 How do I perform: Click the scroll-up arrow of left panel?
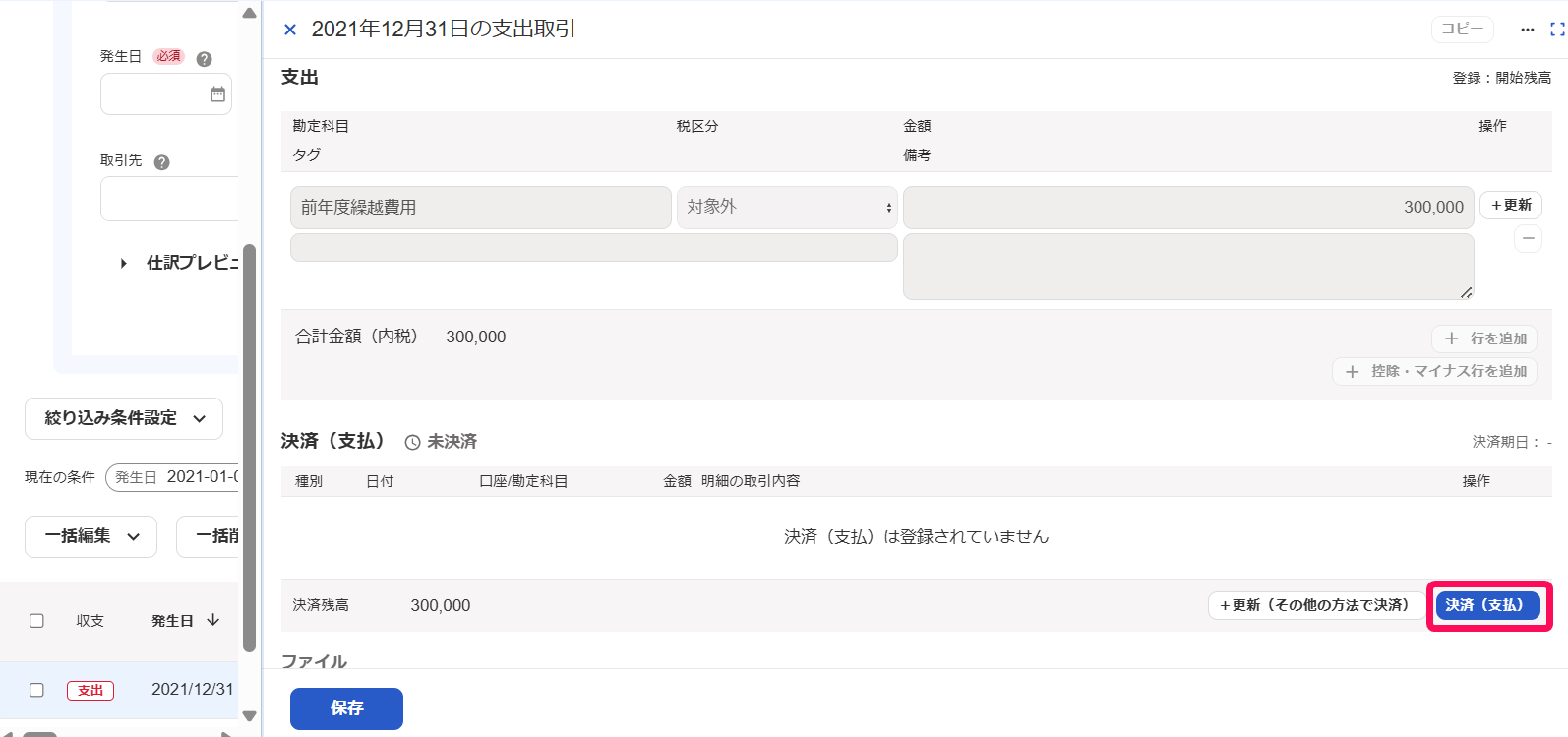point(249,13)
